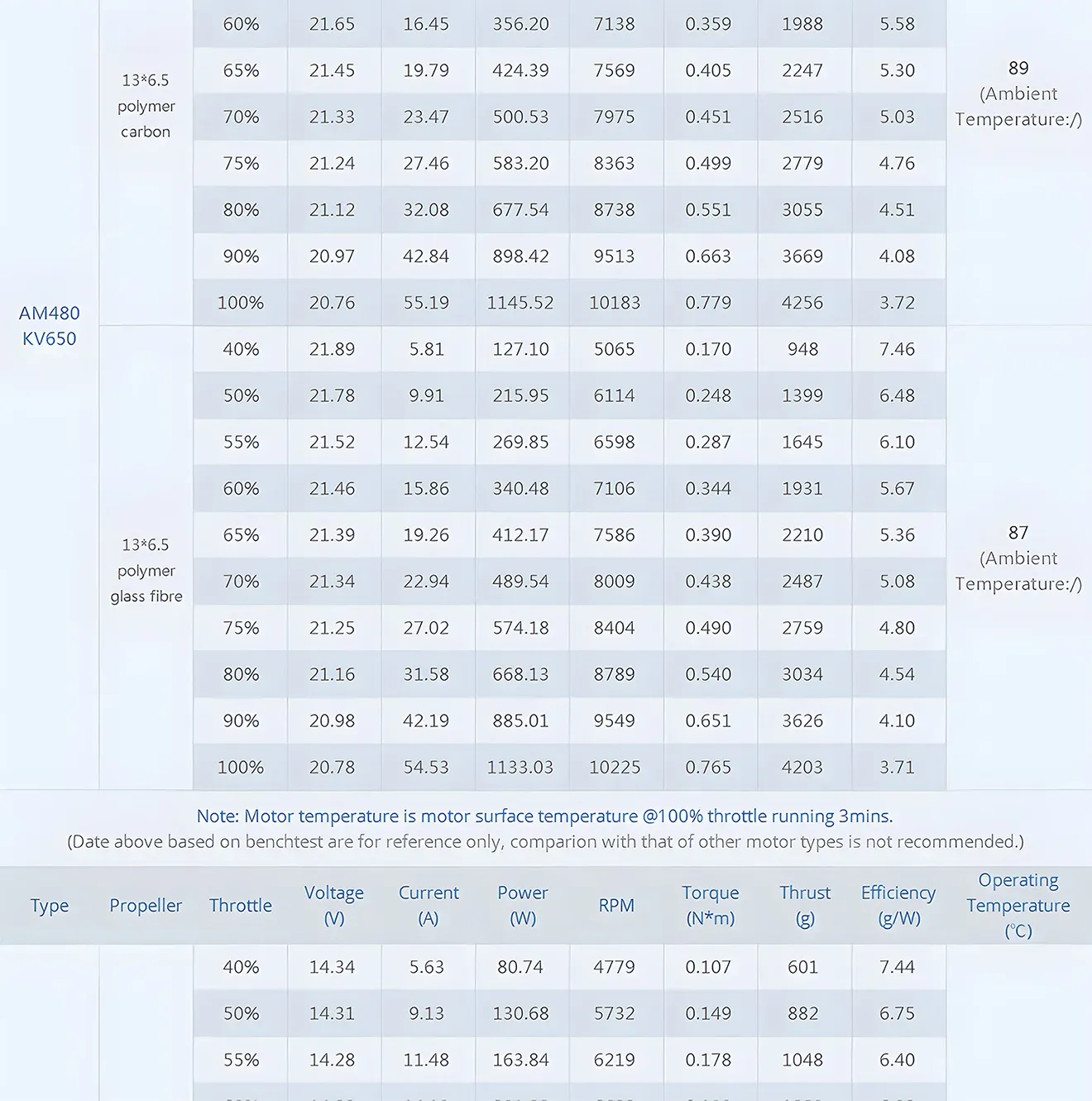This screenshot has height=1101, width=1092.
Task: Click the Efficiency (g/W) column header
Action: (x=898, y=906)
